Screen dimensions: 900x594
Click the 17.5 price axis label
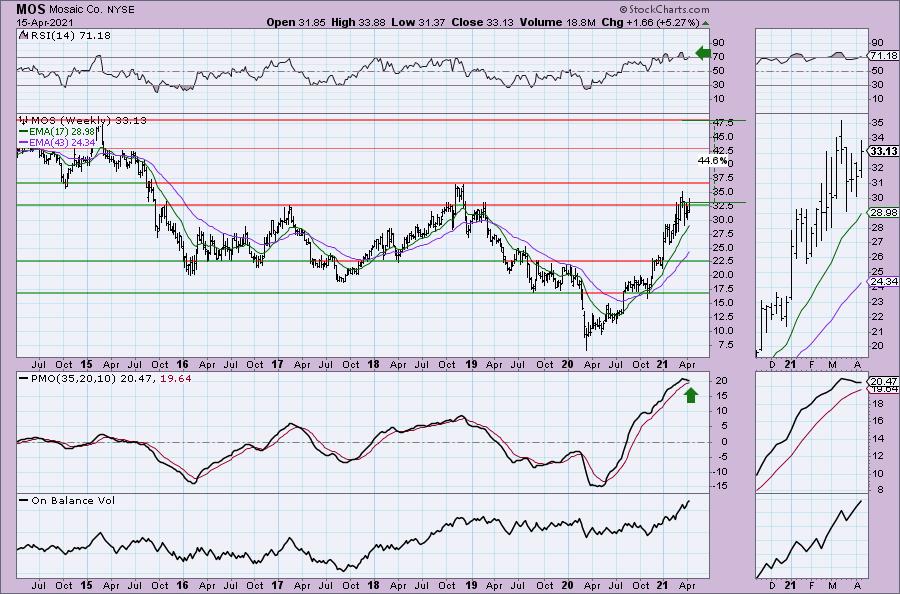(723, 289)
